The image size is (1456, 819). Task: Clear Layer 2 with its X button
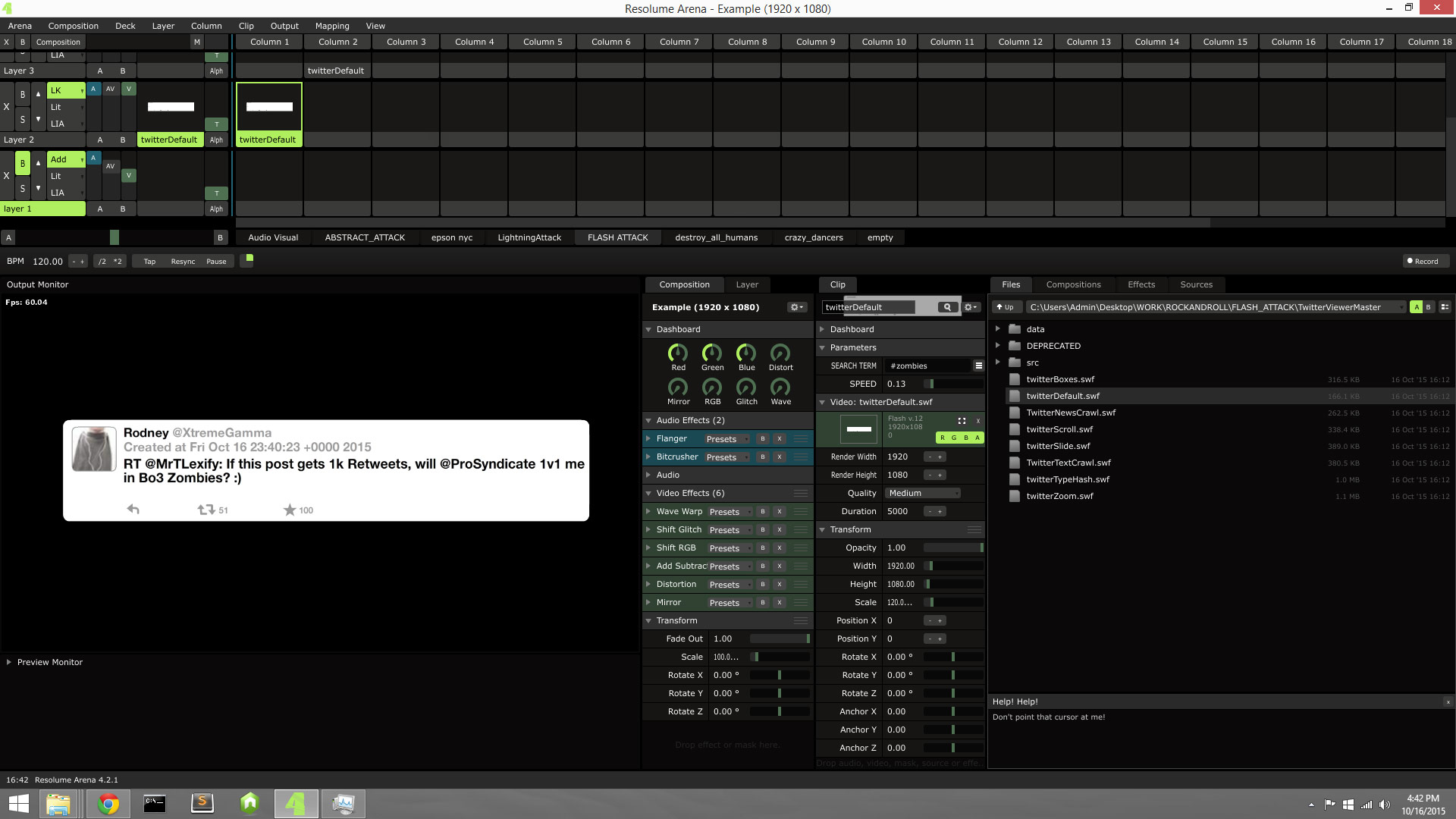pyautogui.click(x=6, y=107)
